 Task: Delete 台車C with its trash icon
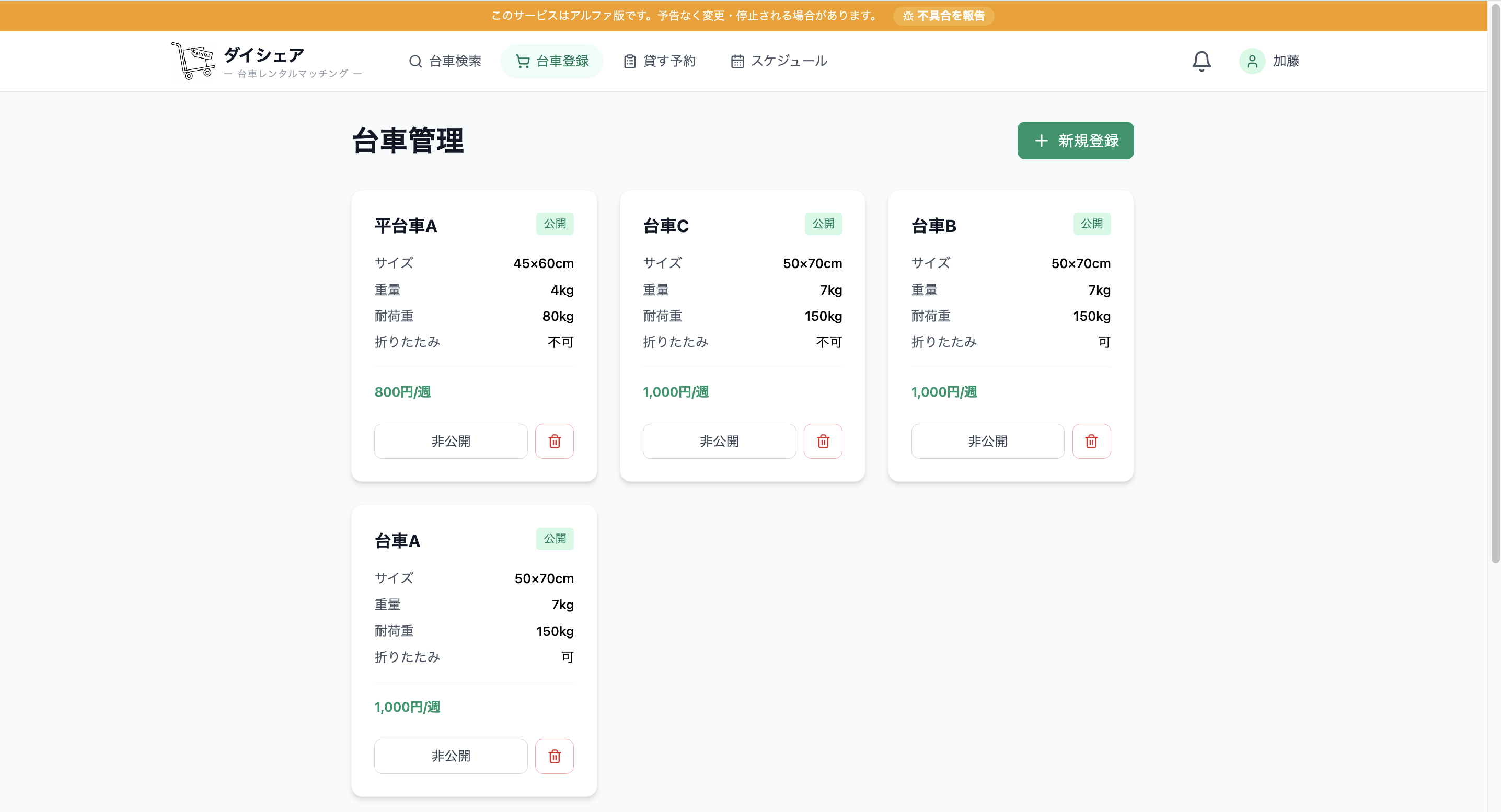coord(823,441)
